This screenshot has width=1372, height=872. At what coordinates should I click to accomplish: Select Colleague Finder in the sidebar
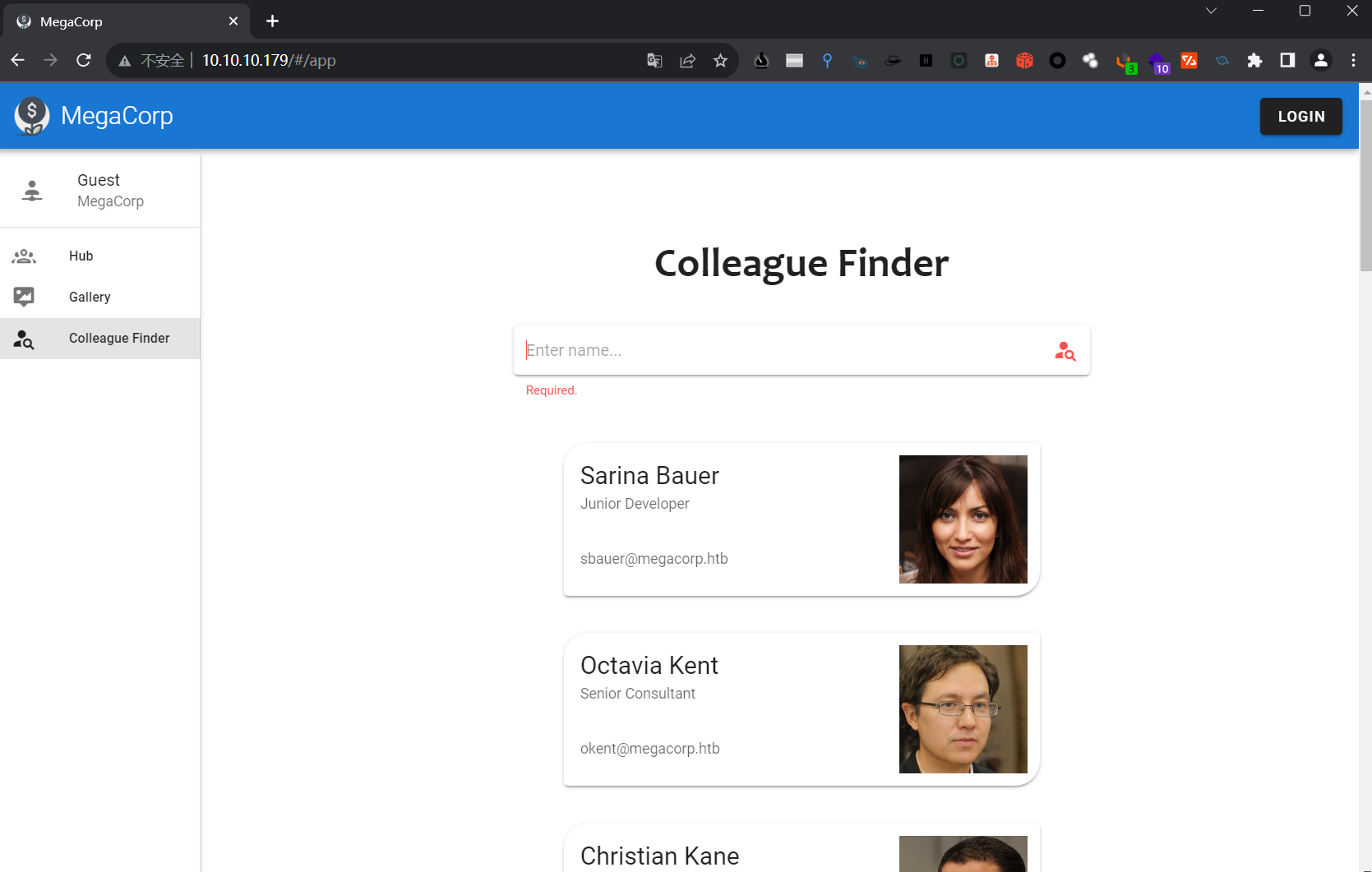100,339
